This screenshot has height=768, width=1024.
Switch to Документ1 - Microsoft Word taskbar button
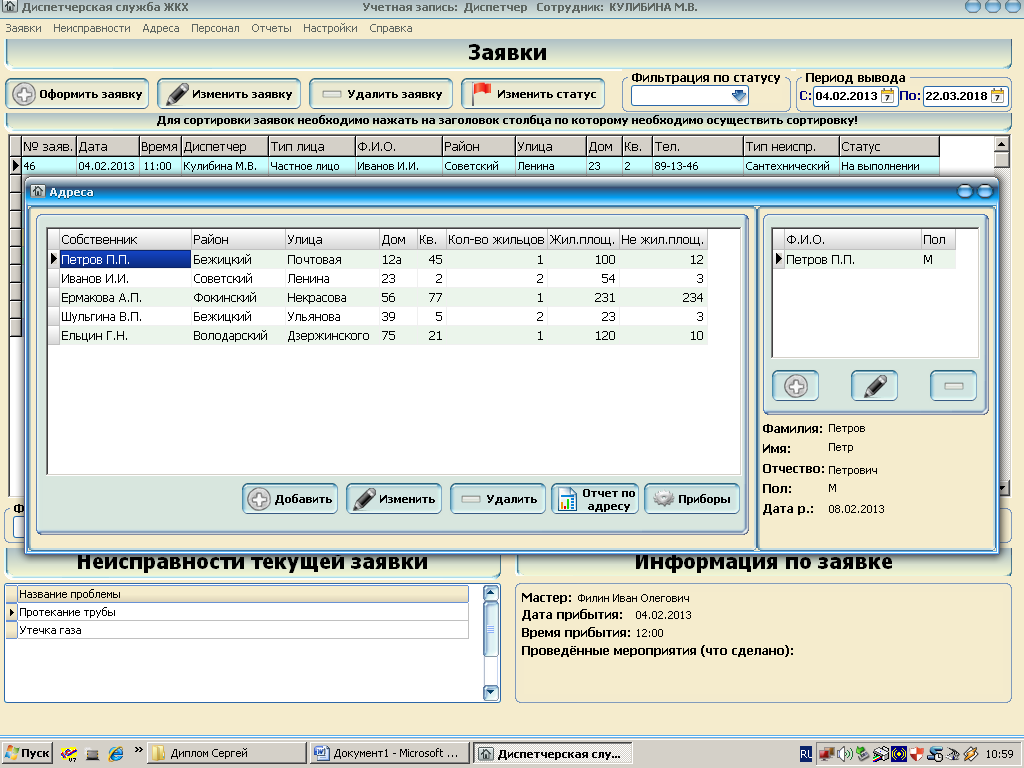pos(391,753)
